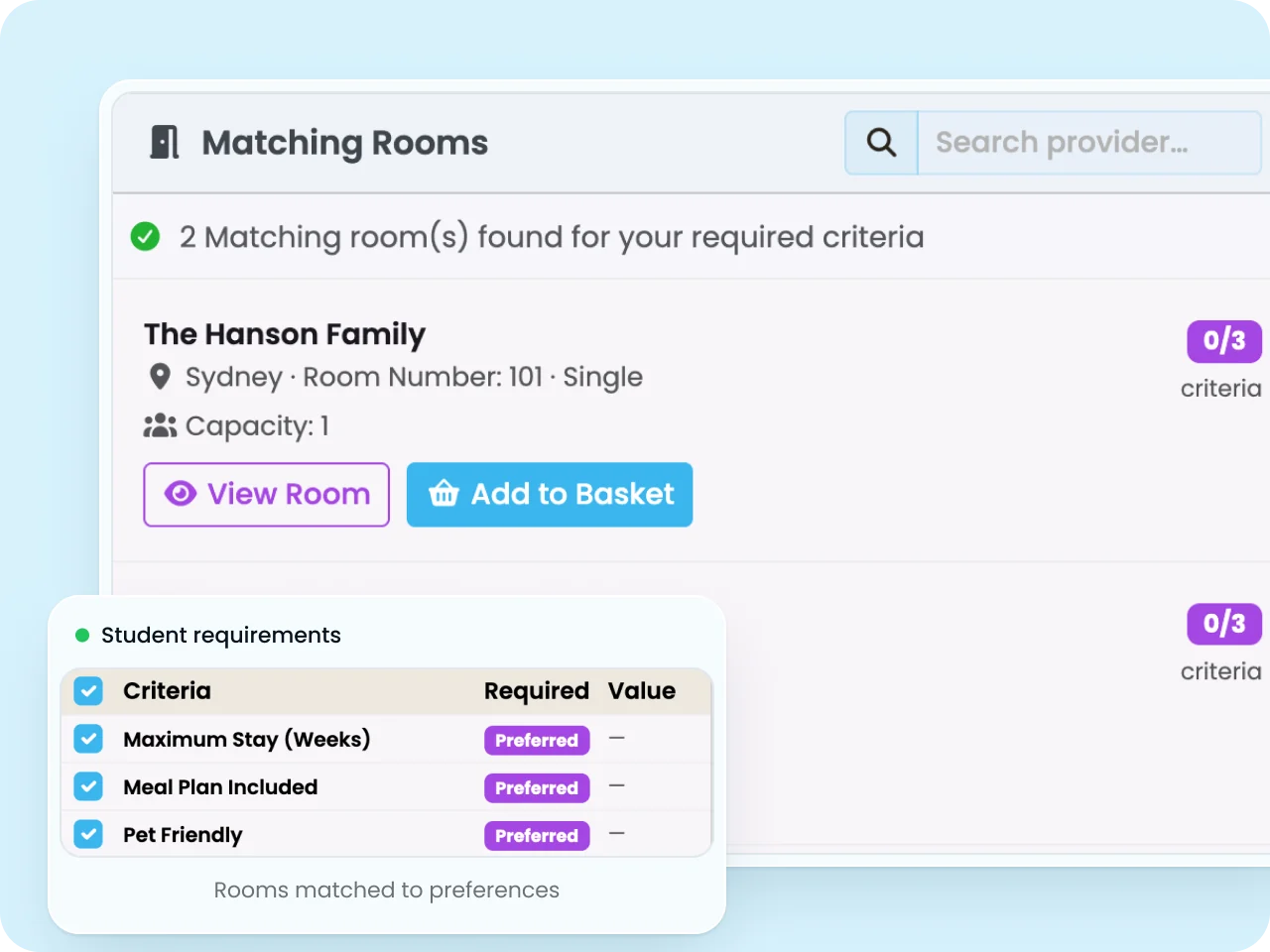Click the Preferred badge for Maximum Stay
1270x952 pixels.
(537, 741)
